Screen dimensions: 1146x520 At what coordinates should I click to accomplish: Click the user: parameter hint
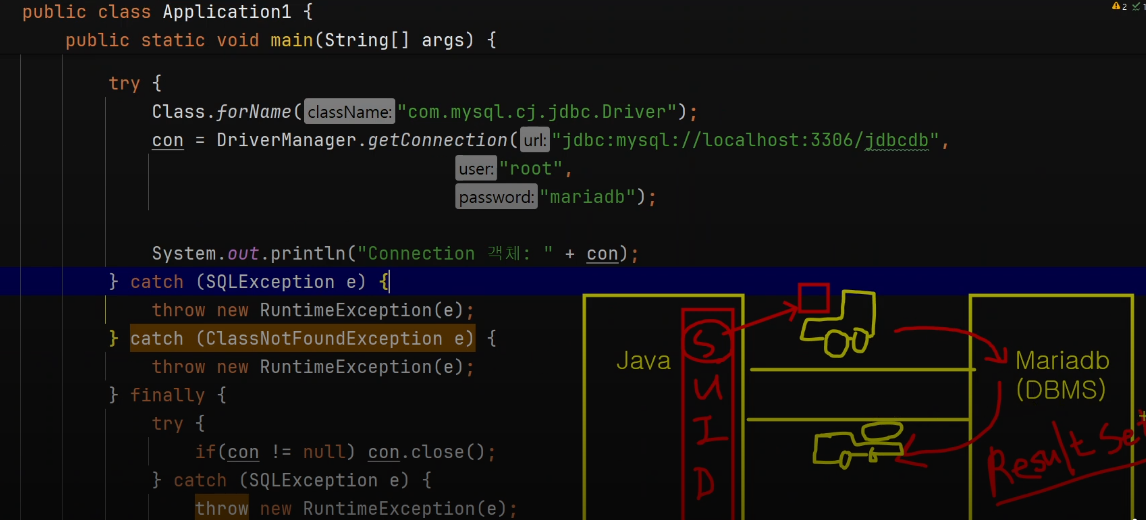point(477,169)
